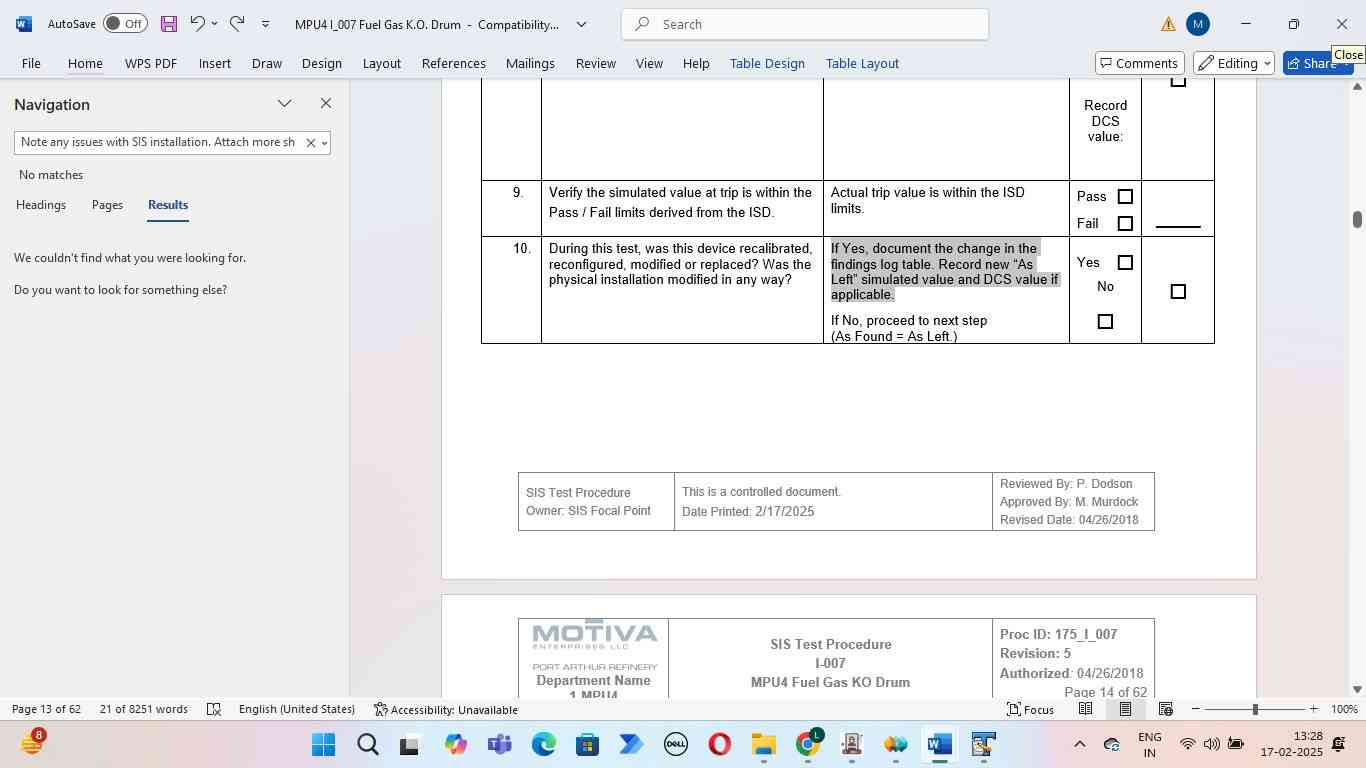This screenshot has width=1366, height=768.
Task: Open the Windows Start menu
Action: (x=323, y=745)
